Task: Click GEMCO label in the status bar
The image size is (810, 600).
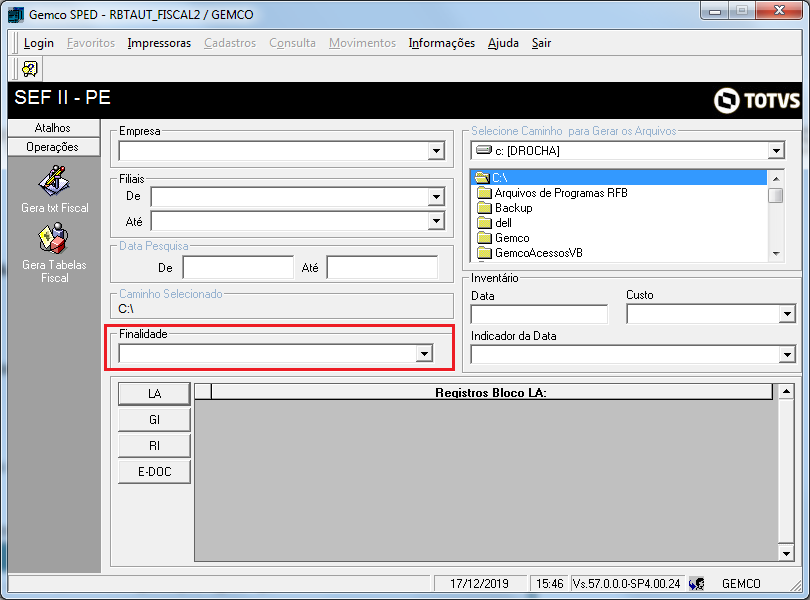Action: pyautogui.click(x=741, y=583)
